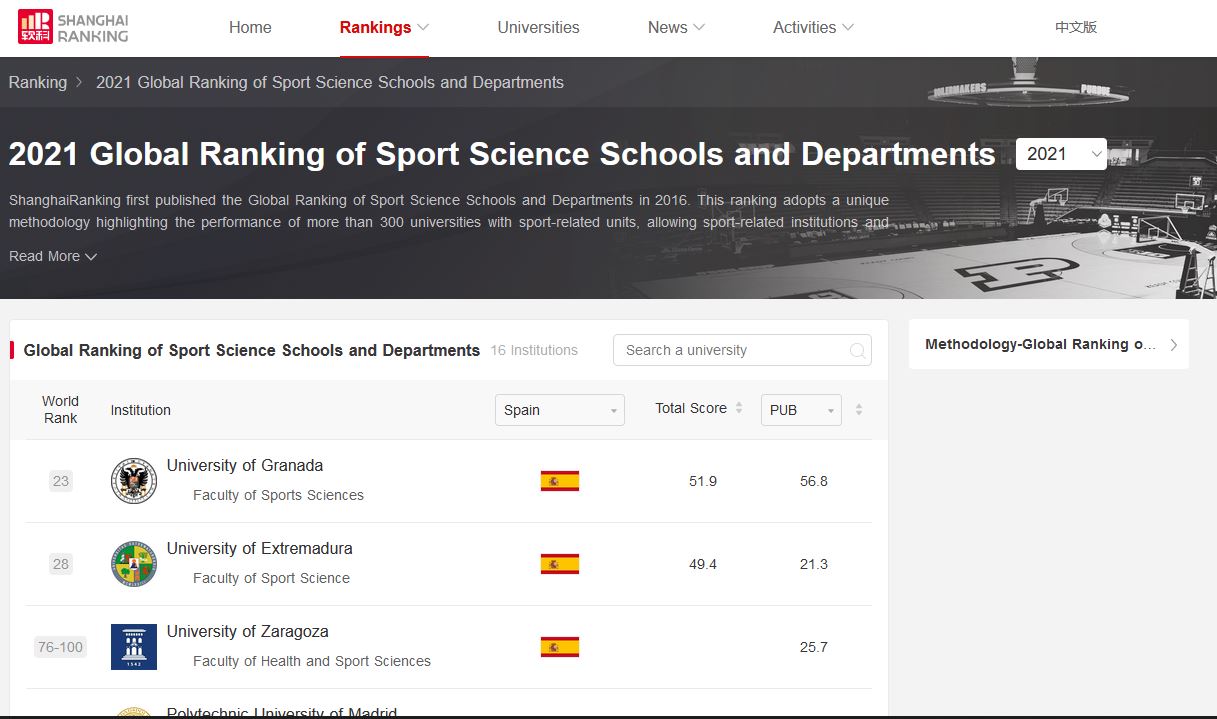The height and width of the screenshot is (719, 1217).
Task: Expand the Activities menu
Action: [x=813, y=28]
